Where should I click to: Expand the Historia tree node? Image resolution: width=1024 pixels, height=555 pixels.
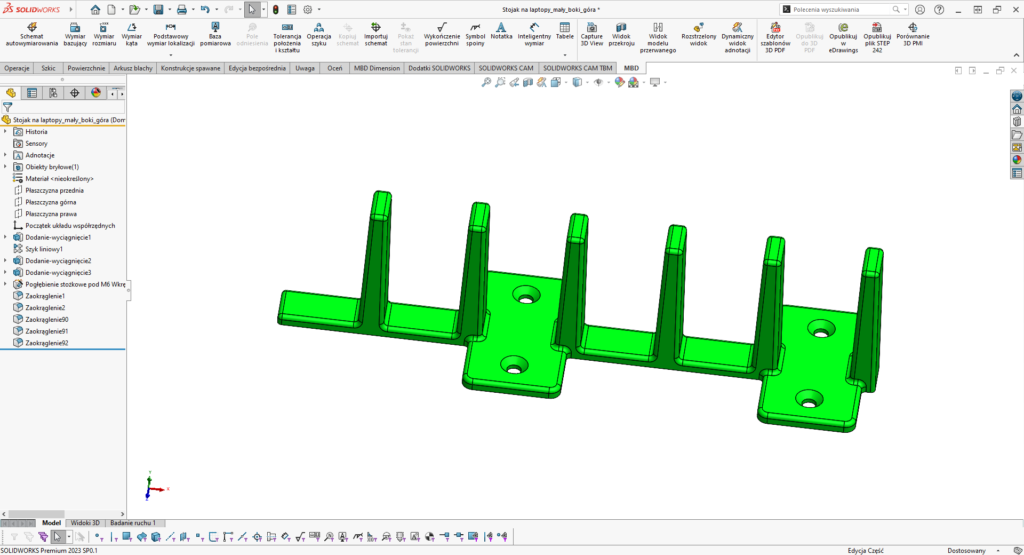pyautogui.click(x=5, y=132)
